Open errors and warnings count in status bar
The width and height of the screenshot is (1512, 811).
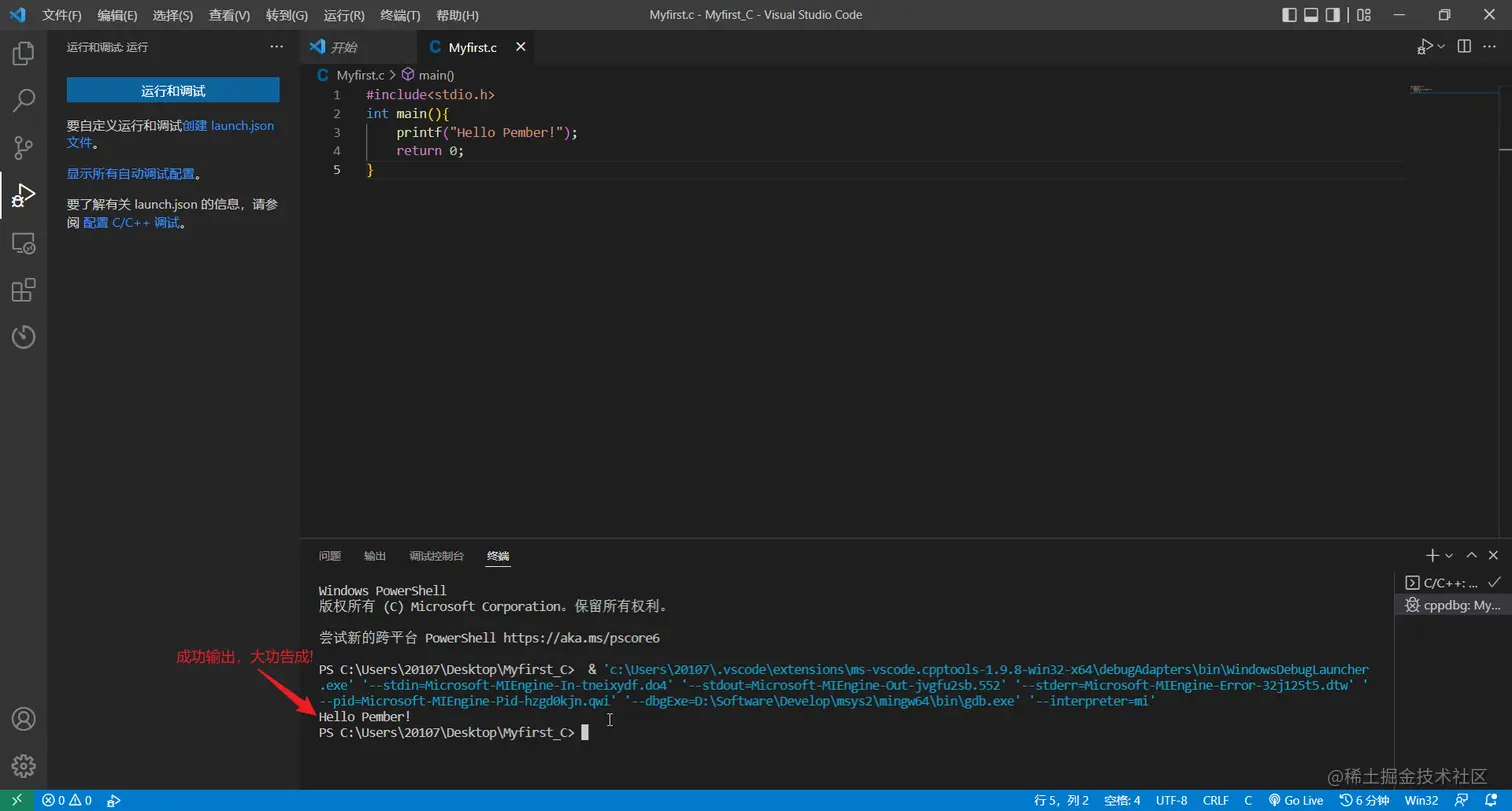coord(67,800)
